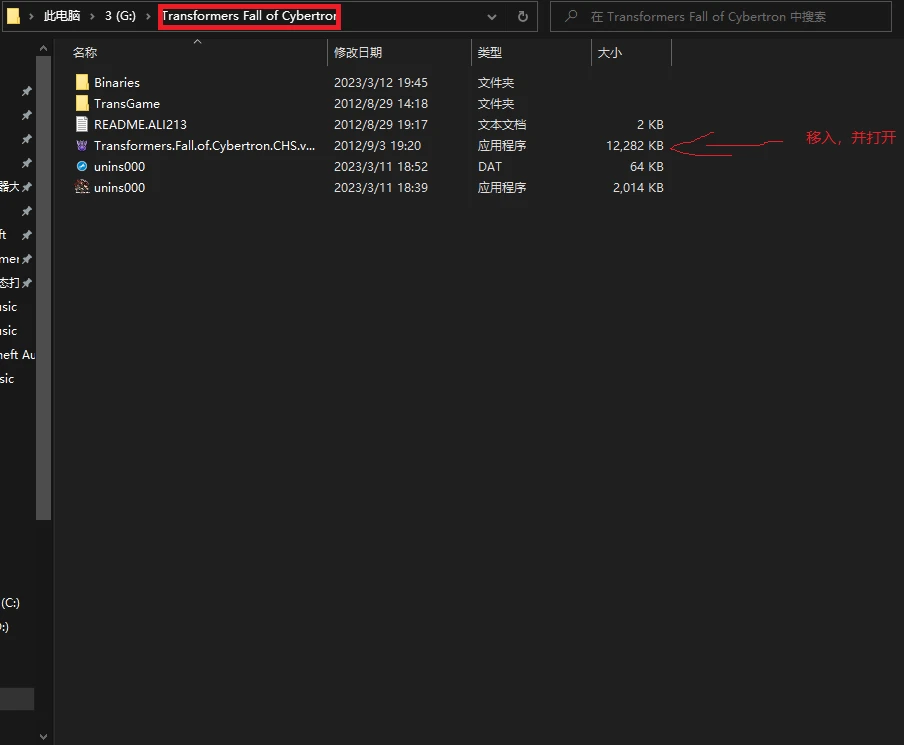Viewport: 904px width, 745px height.
Task: Click date 2023/3/11 18:39
Action: (x=381, y=187)
